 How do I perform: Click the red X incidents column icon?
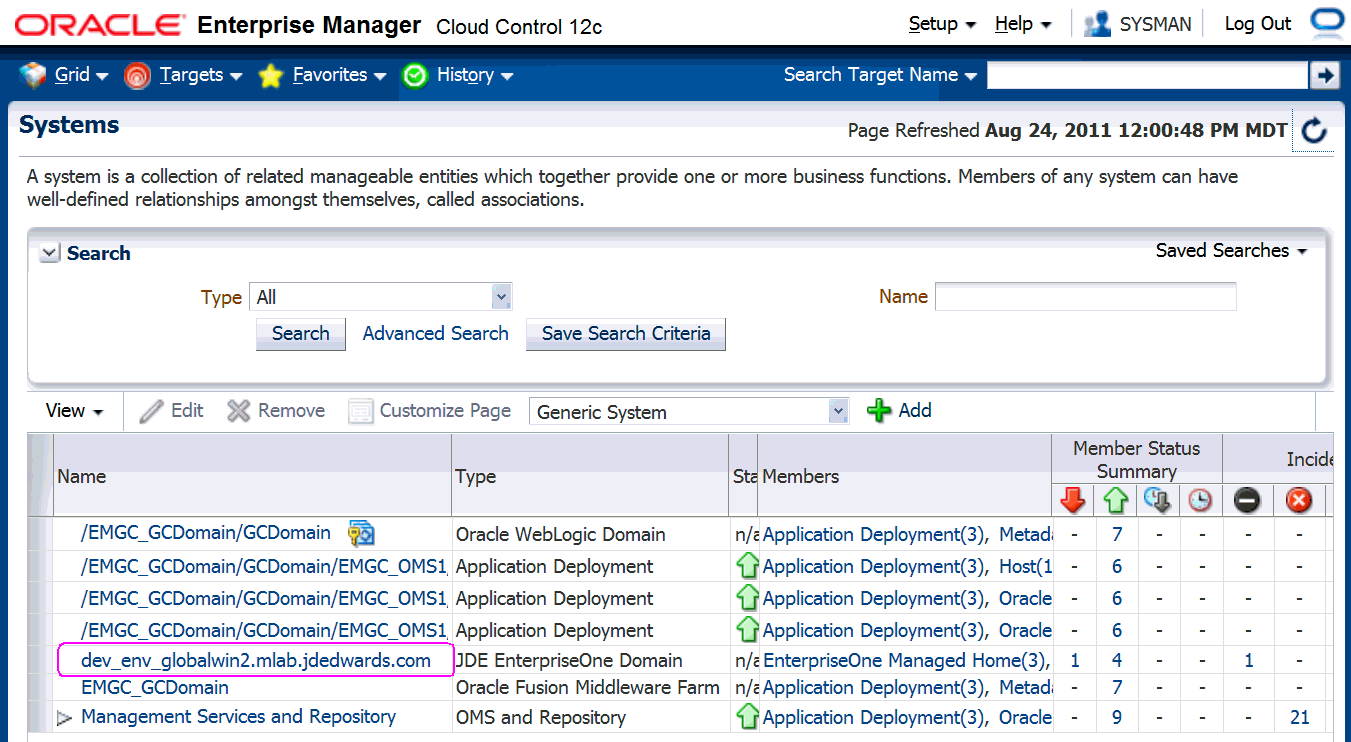click(x=1298, y=500)
